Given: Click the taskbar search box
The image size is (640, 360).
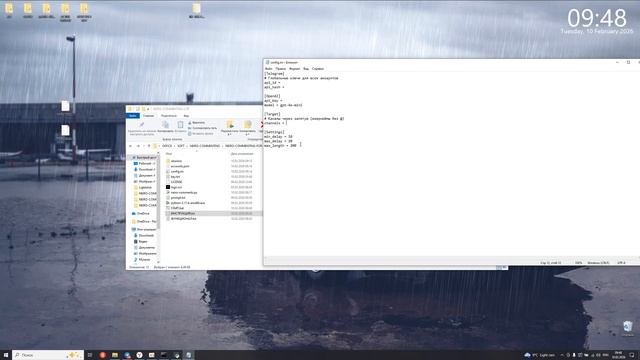Looking at the screenshot, I should click(x=48, y=355).
